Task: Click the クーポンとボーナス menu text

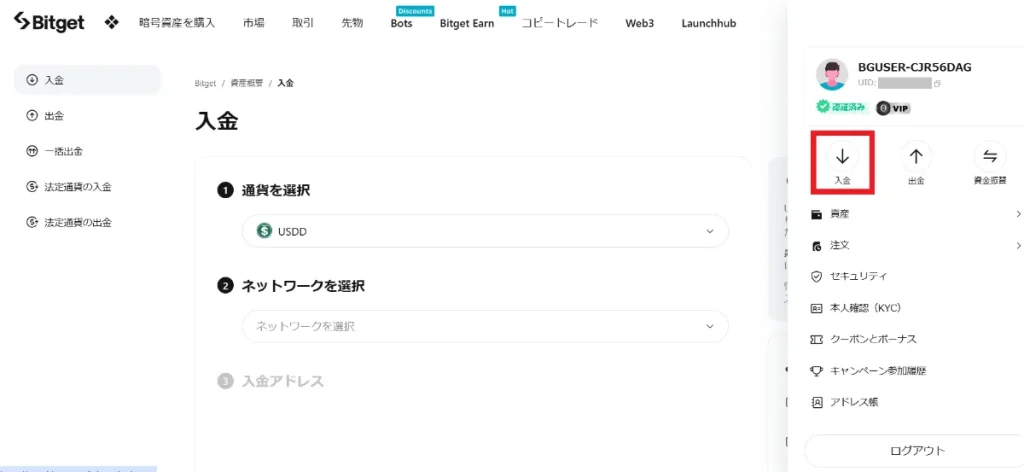Action: (x=873, y=339)
